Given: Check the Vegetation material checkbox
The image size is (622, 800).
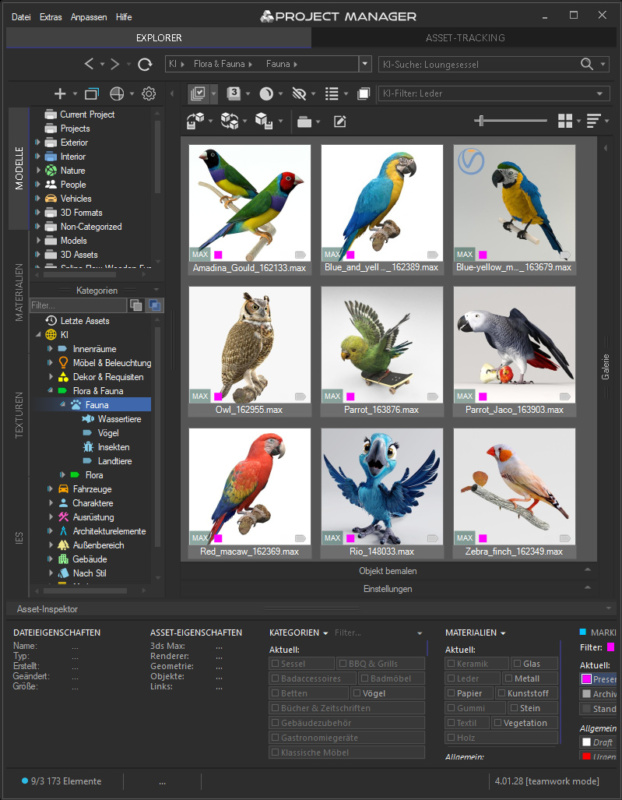Looking at the screenshot, I should click(498, 723).
